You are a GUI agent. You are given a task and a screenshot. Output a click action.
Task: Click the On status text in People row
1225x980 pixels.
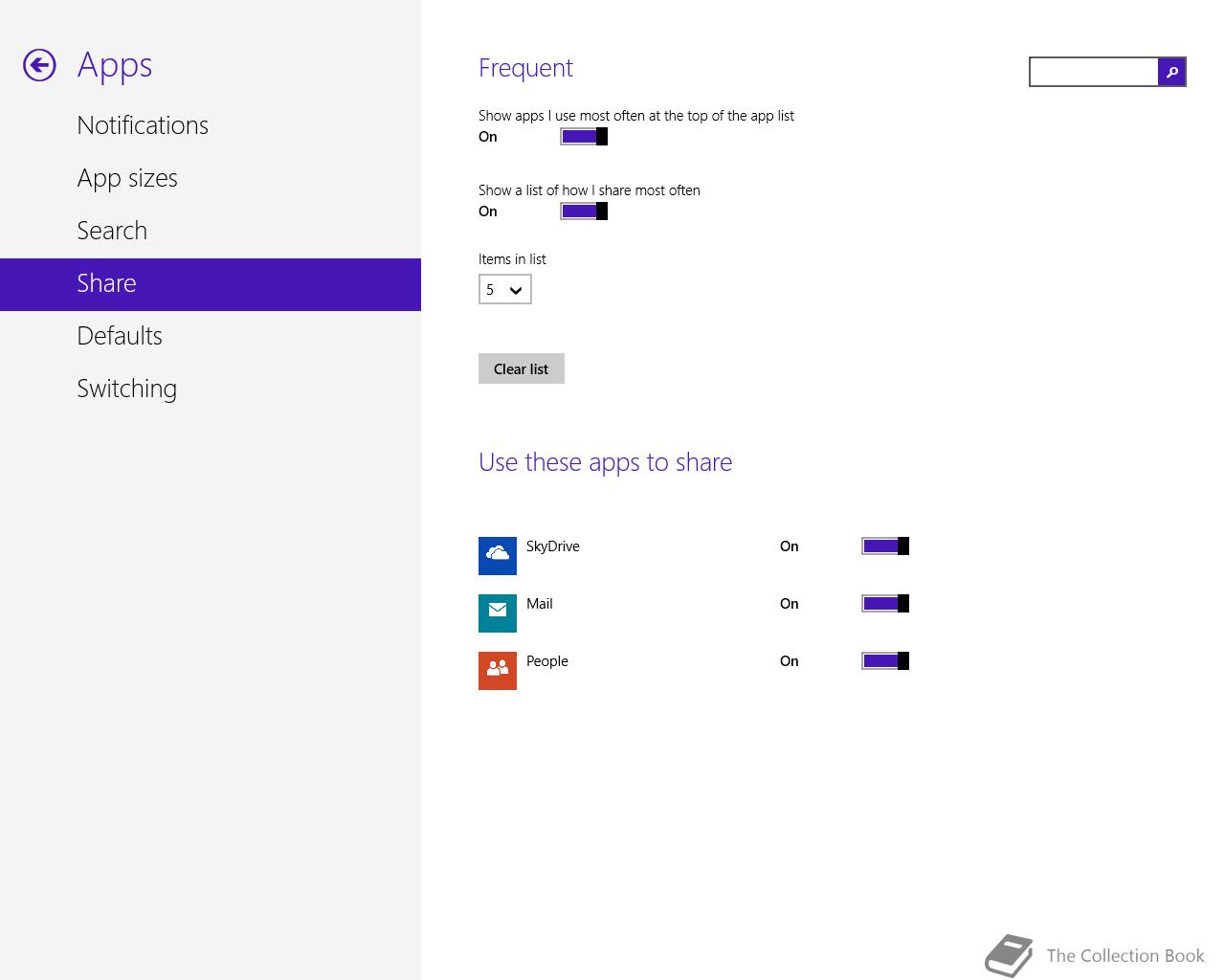click(x=789, y=661)
